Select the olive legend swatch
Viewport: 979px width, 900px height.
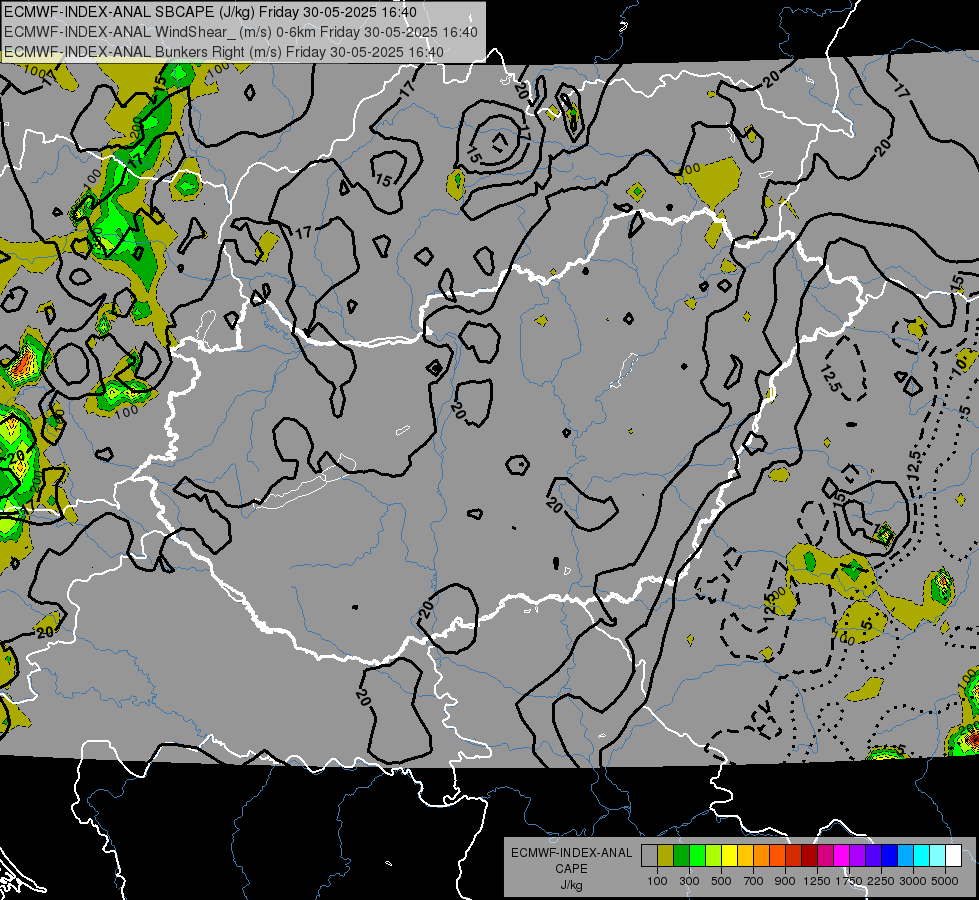point(666,855)
